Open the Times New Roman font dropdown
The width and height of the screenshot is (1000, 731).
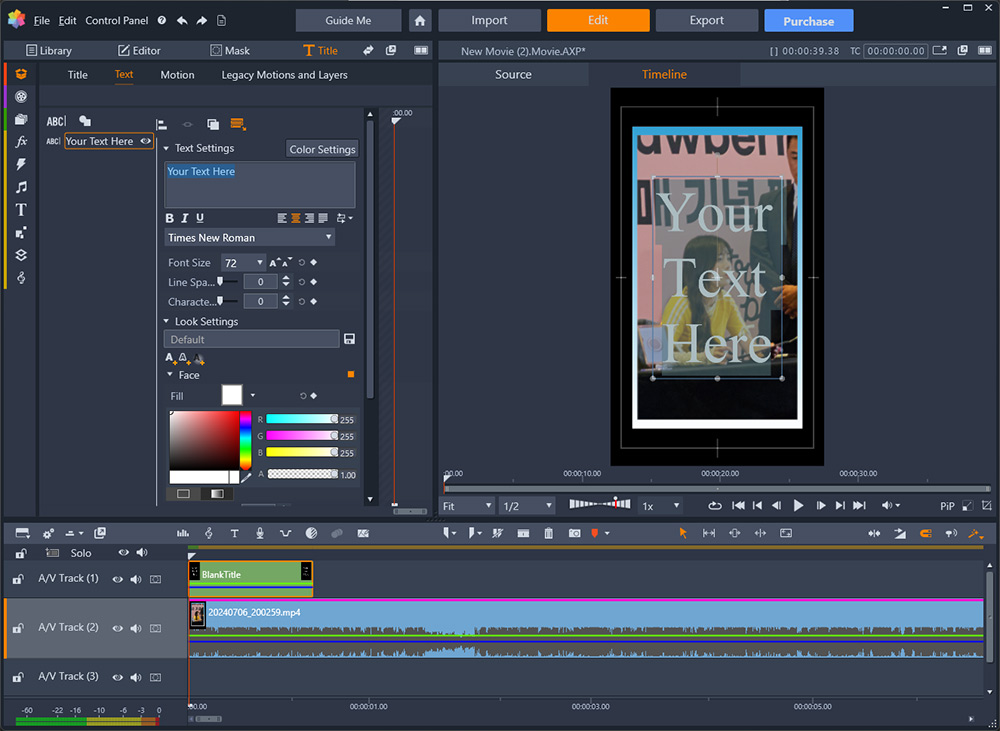tap(249, 238)
